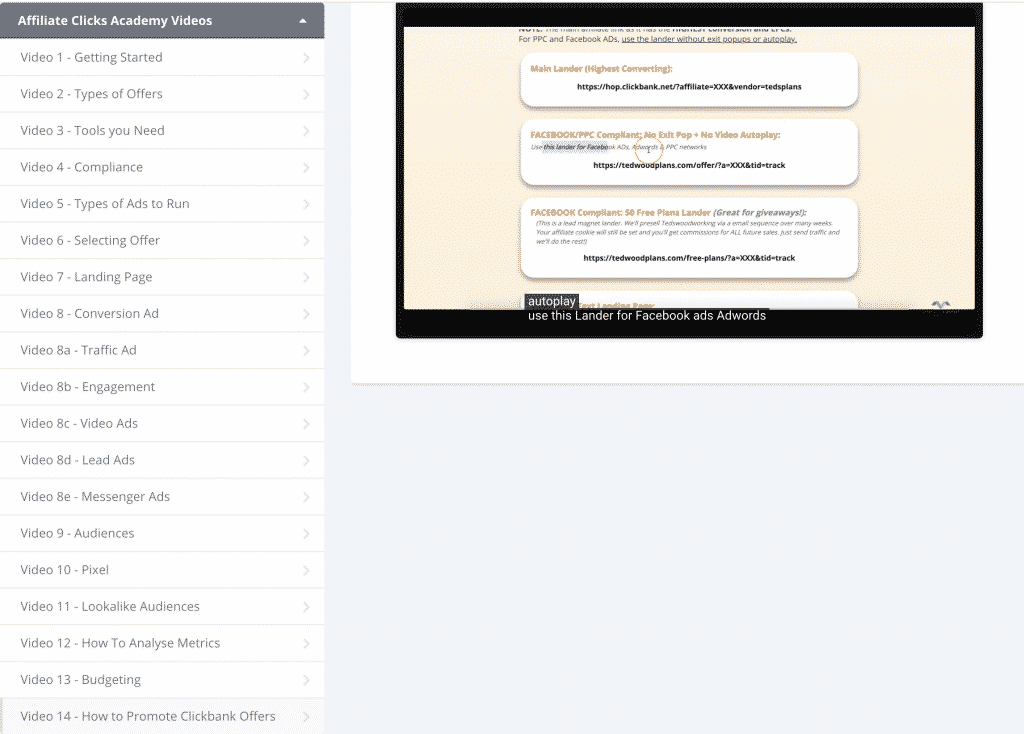Open Video 5 - Types of Ads to Run
Image resolution: width=1024 pixels, height=734 pixels.
[162, 204]
